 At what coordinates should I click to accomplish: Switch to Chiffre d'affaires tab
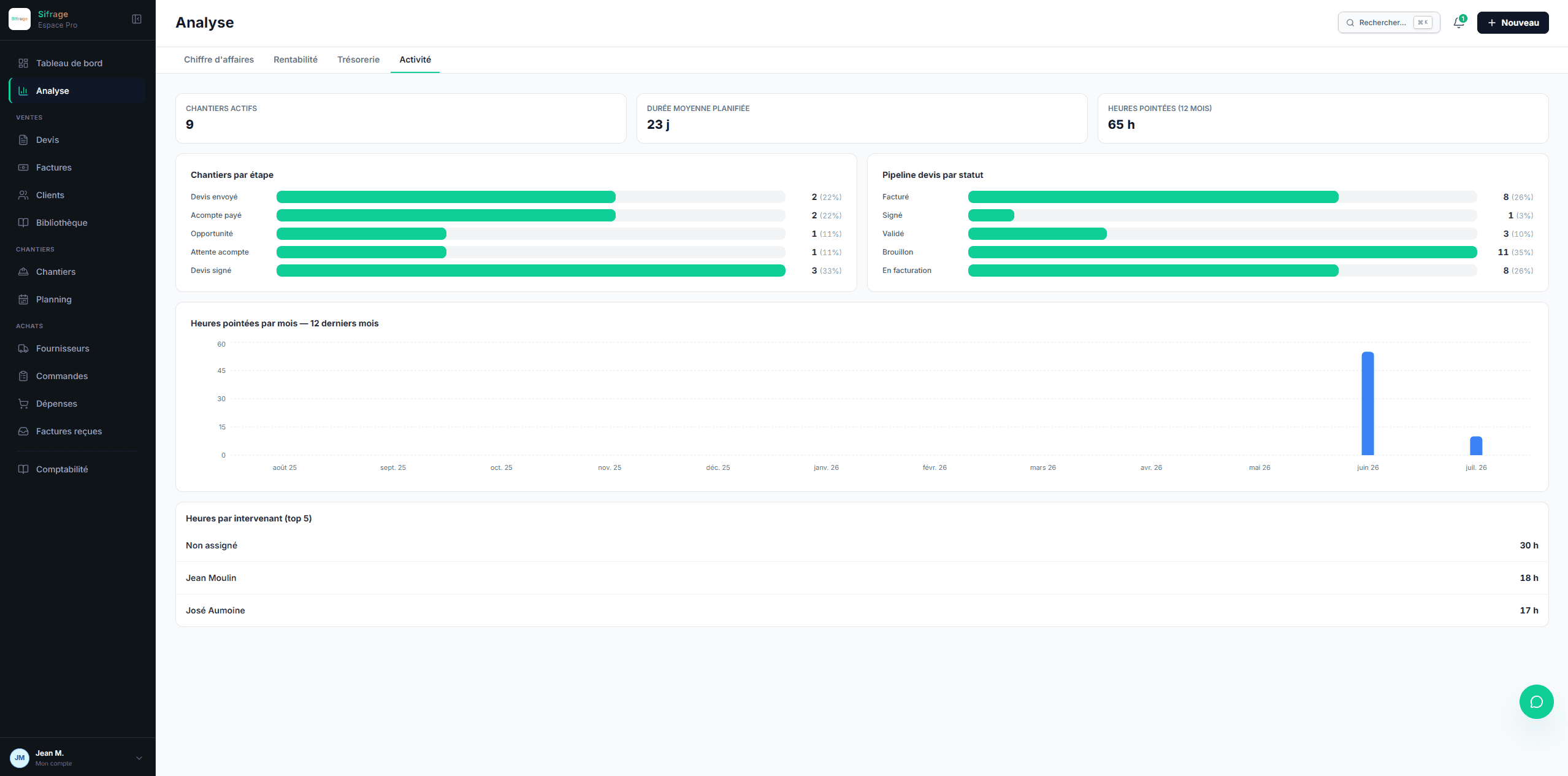tap(219, 60)
